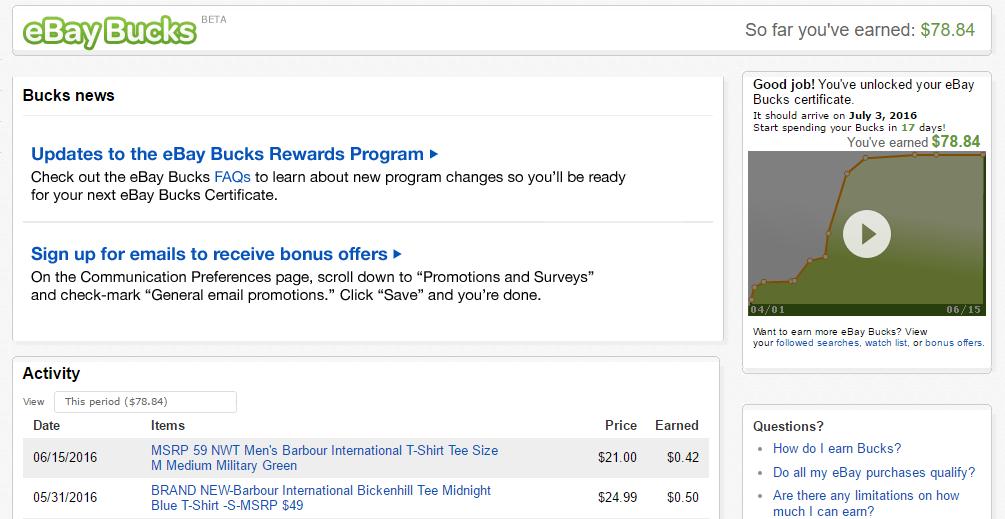
Task: Click the bonus offers link
Action: (x=953, y=343)
